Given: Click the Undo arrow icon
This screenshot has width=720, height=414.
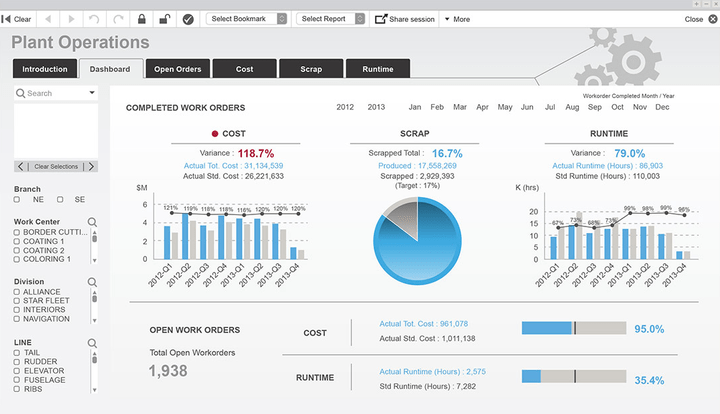Looking at the screenshot, I should [95, 19].
